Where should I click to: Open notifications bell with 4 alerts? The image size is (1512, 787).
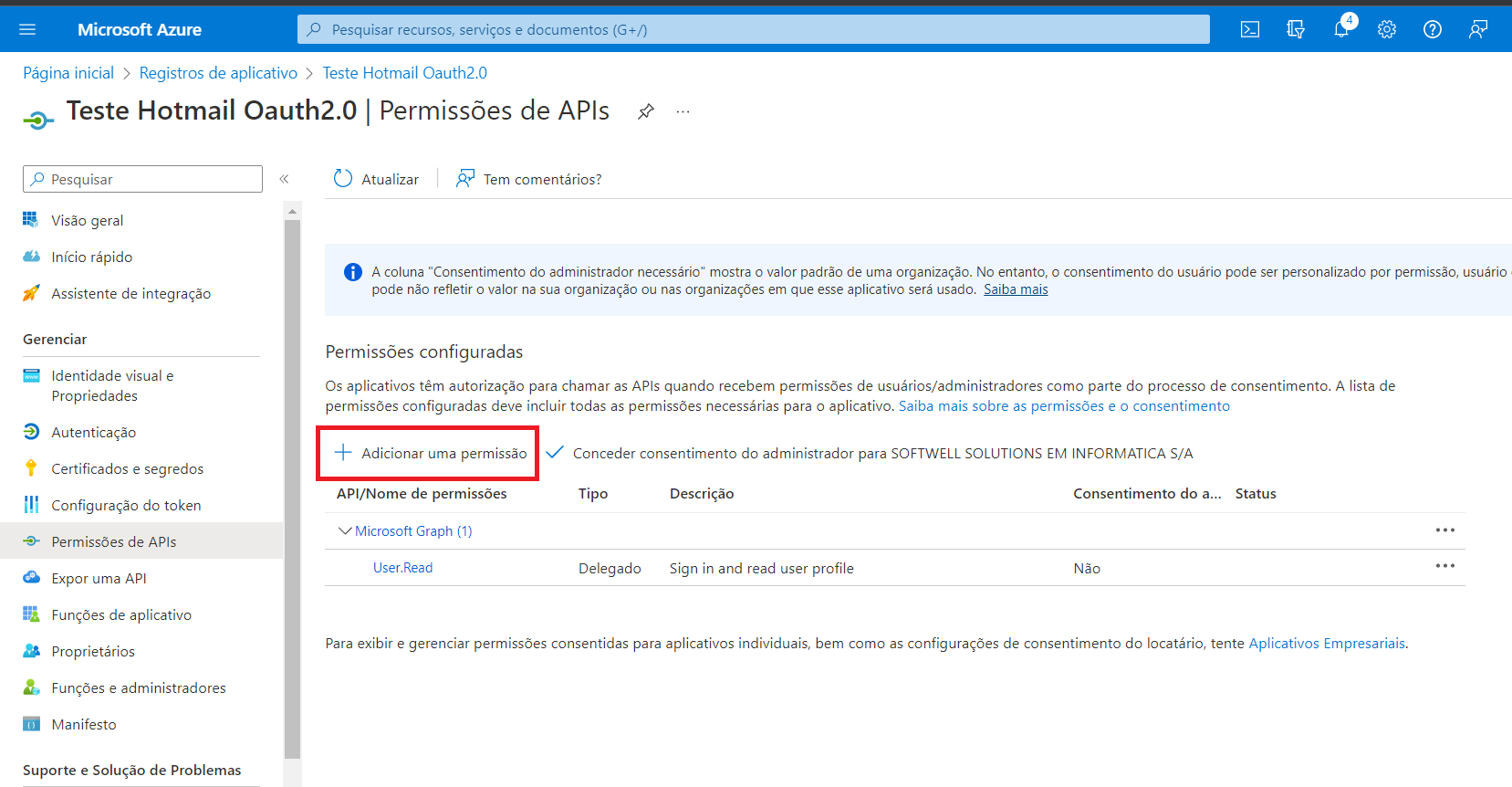coord(1341,29)
